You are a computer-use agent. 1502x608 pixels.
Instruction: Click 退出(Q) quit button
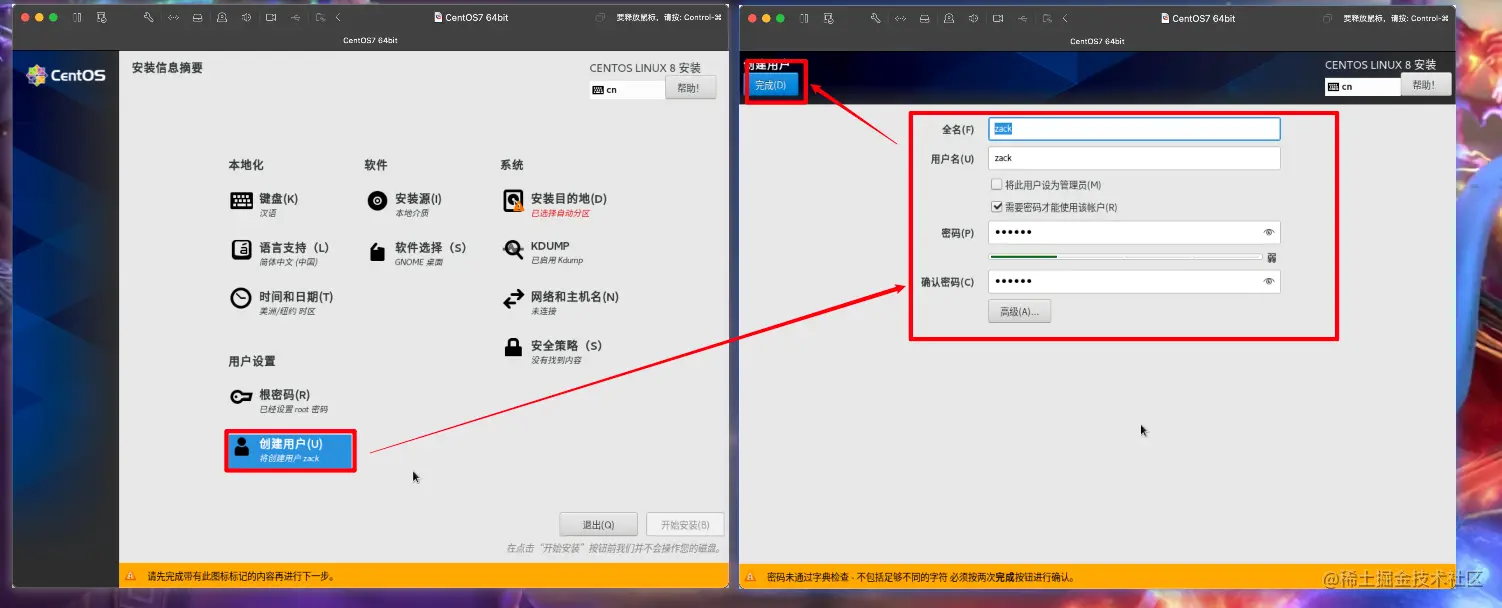pos(599,525)
